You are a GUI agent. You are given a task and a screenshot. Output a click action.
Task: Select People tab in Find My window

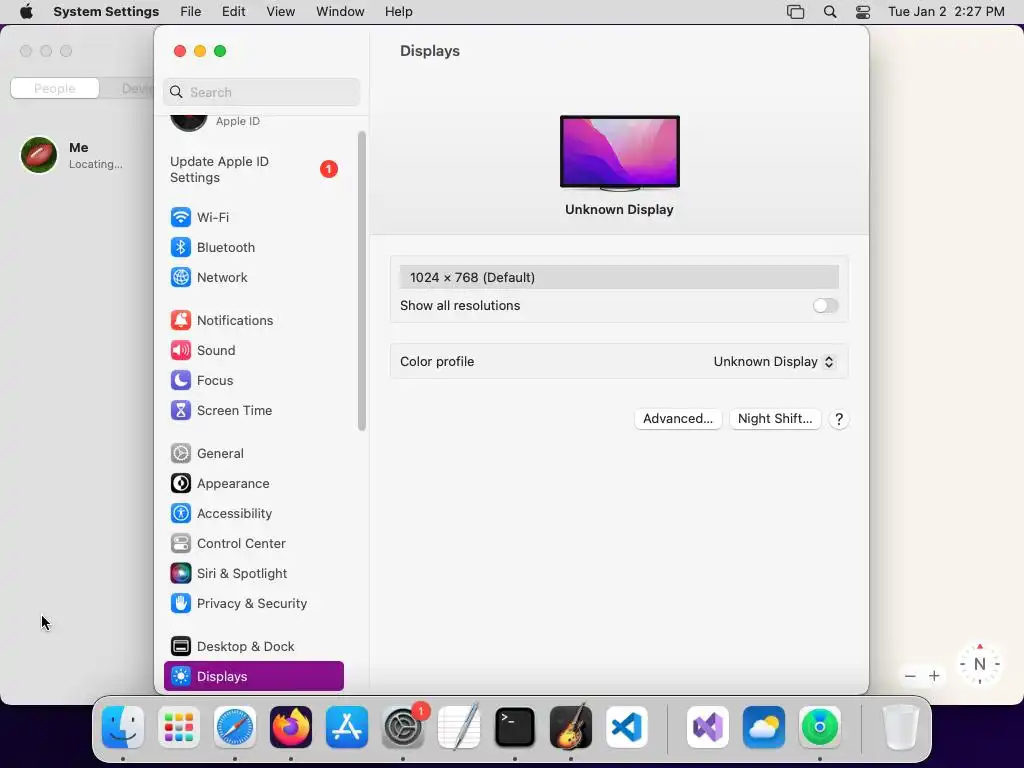(55, 88)
